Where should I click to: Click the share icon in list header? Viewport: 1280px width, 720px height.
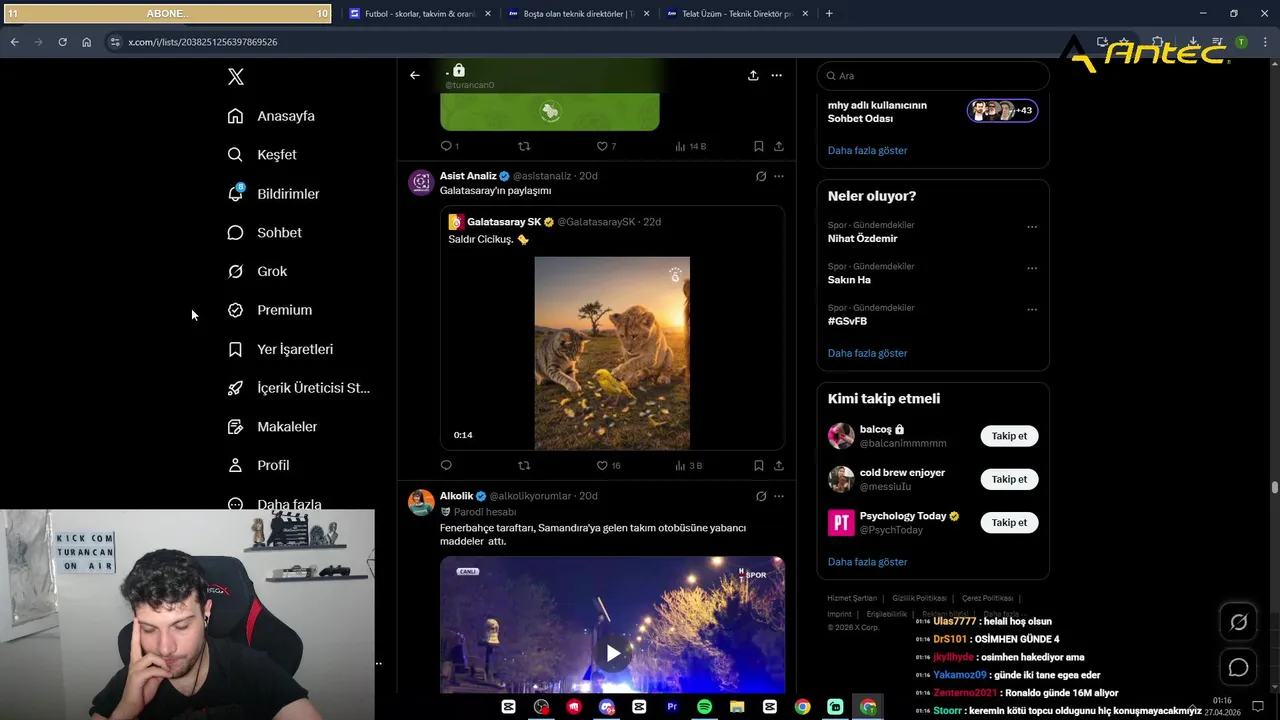[x=753, y=75]
